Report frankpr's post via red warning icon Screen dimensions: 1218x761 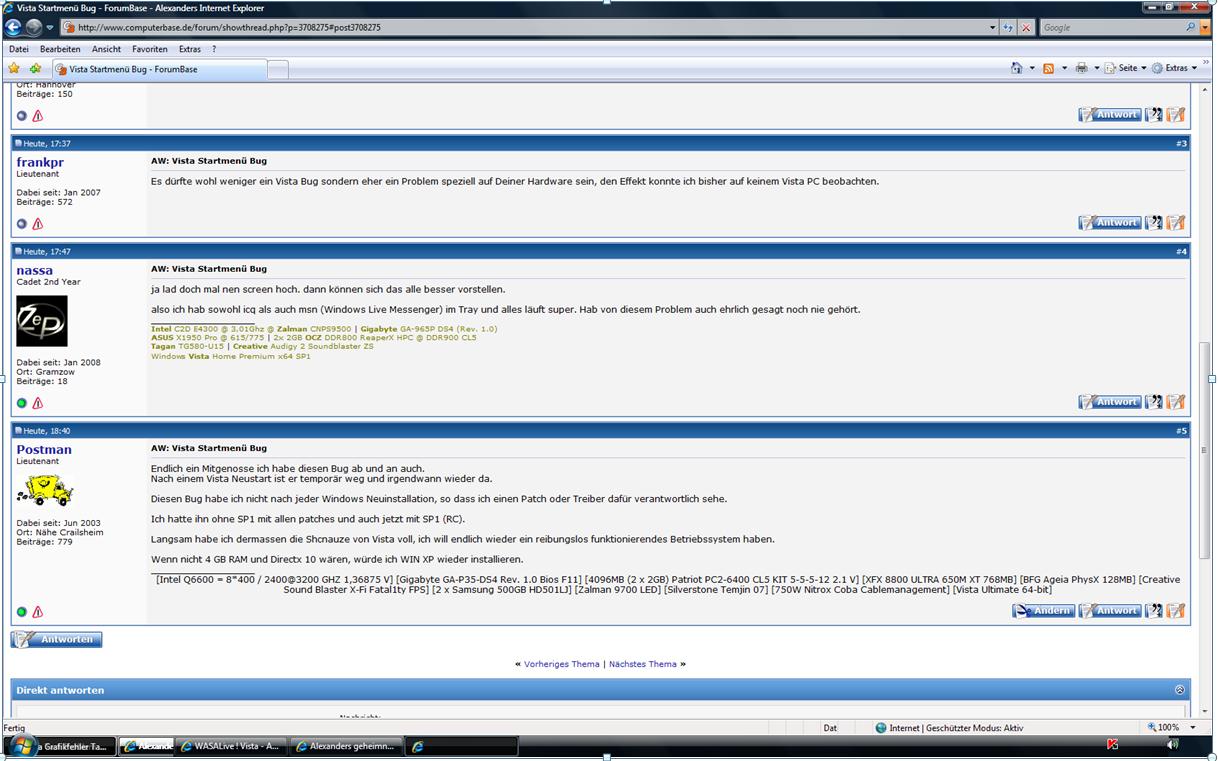coord(38,224)
